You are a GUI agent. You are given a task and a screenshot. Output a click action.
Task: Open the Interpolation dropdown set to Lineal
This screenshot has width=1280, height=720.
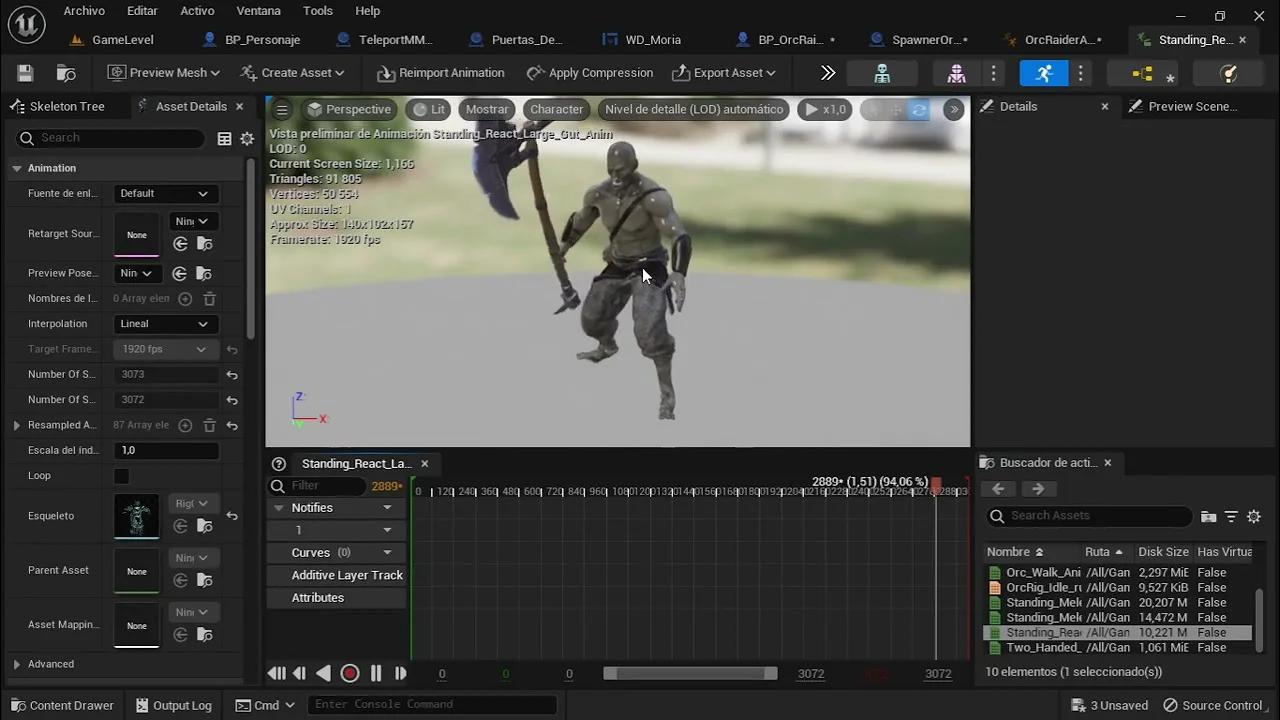coord(164,323)
